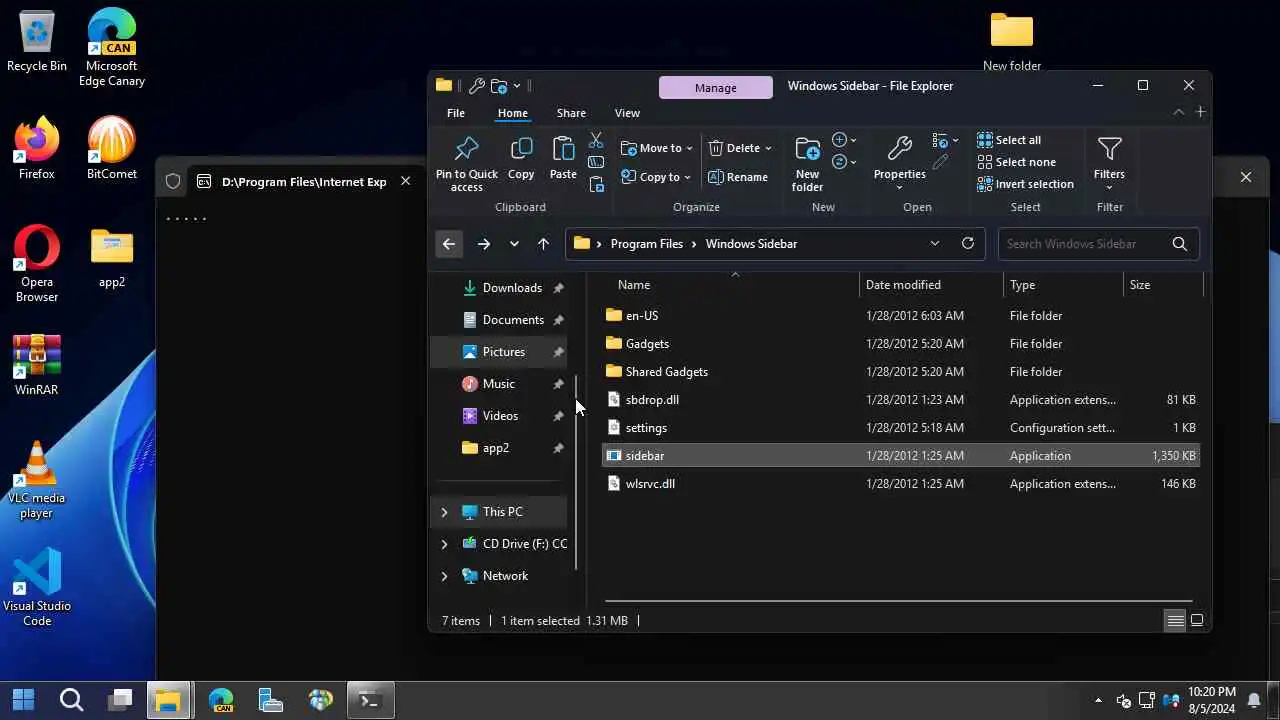The image size is (1280, 720).
Task: Open the recent locations dropdown
Action: pos(514,243)
